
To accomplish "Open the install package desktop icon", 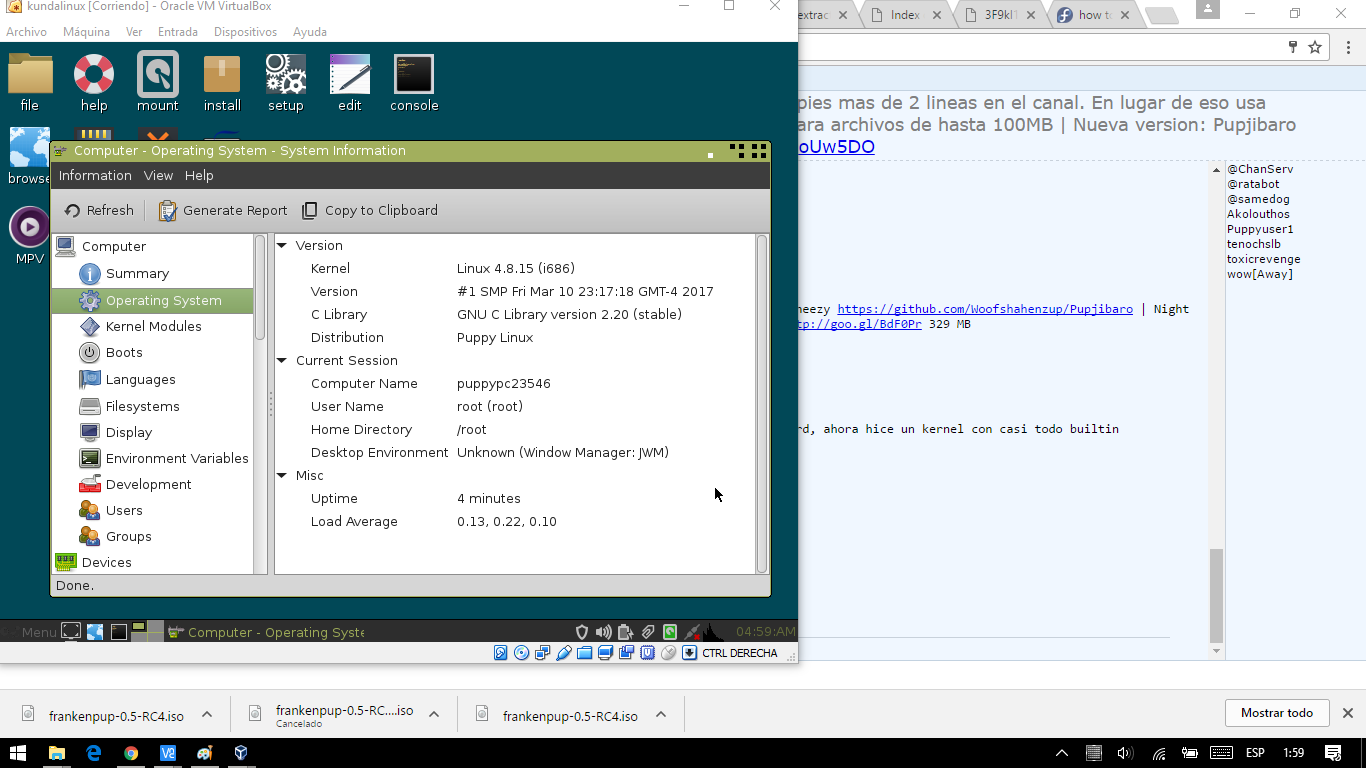I will 222,82.
